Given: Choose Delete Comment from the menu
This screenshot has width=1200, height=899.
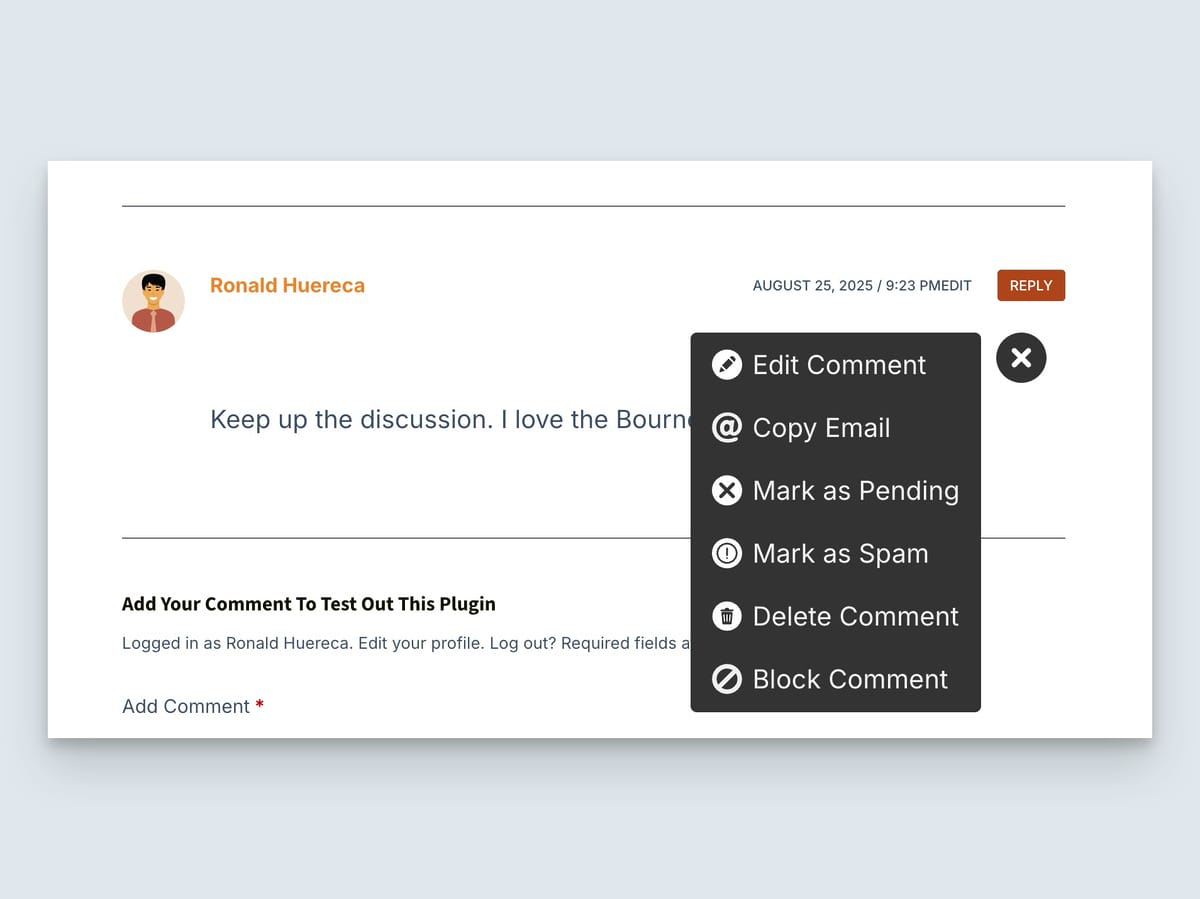Looking at the screenshot, I should [855, 616].
